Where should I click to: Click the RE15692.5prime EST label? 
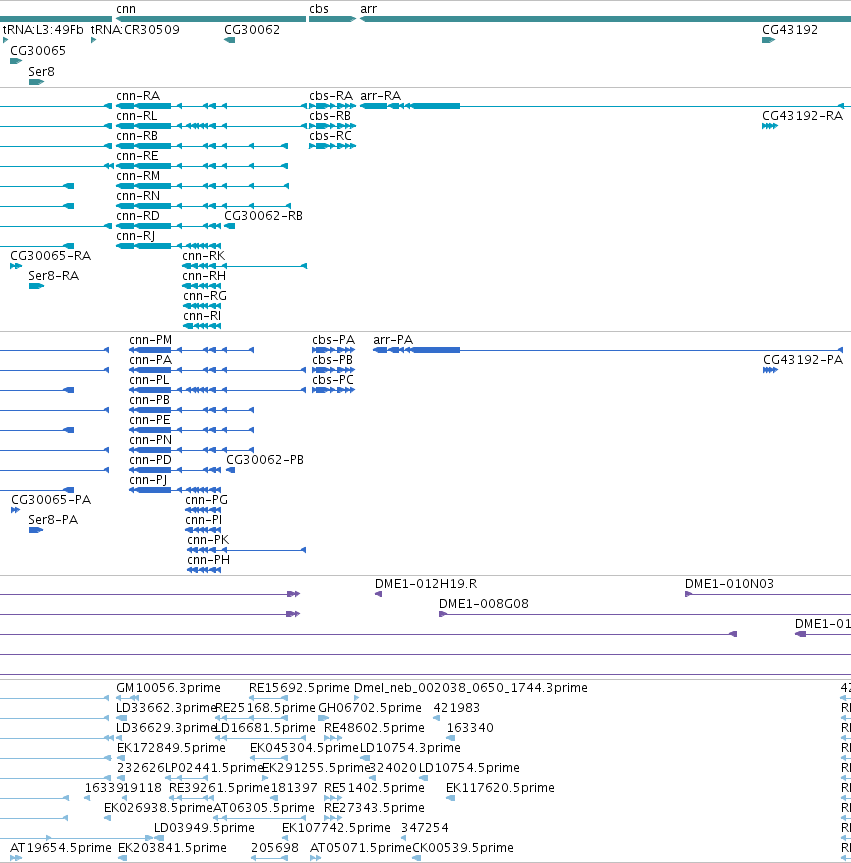coord(299,688)
